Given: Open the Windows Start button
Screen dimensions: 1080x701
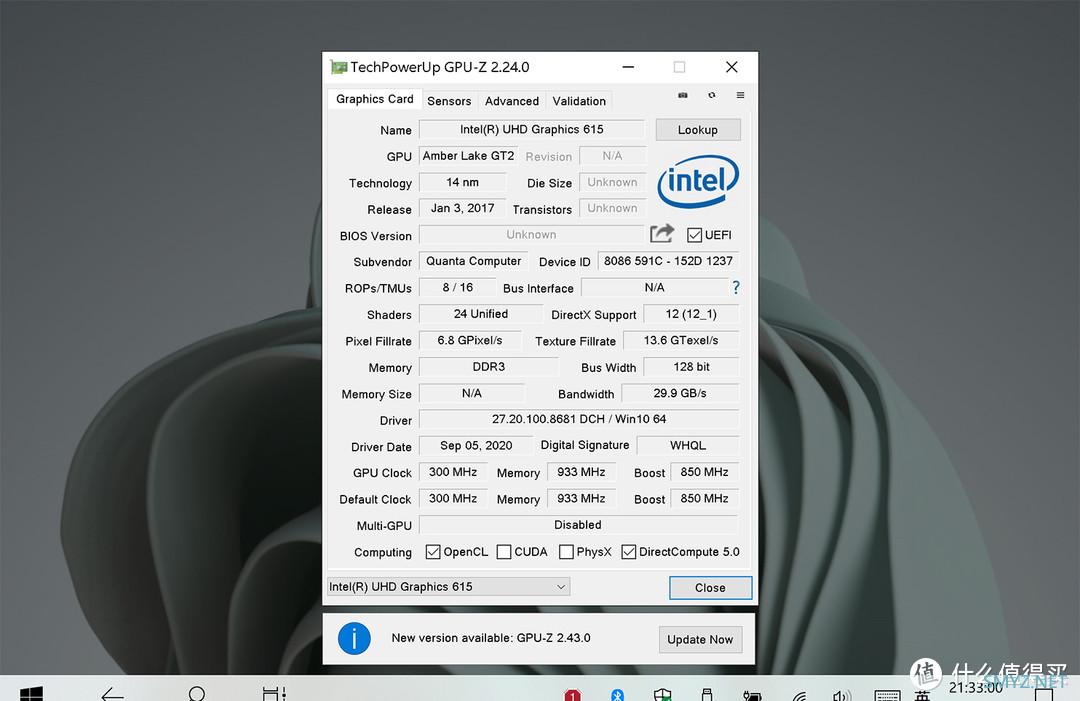Looking at the screenshot, I should click(31, 693).
